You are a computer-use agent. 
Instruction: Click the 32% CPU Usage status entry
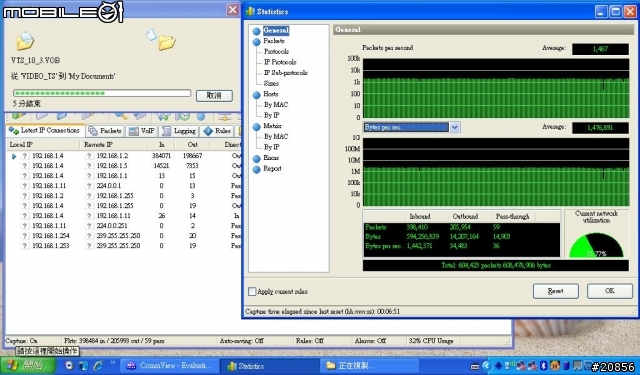431,341
